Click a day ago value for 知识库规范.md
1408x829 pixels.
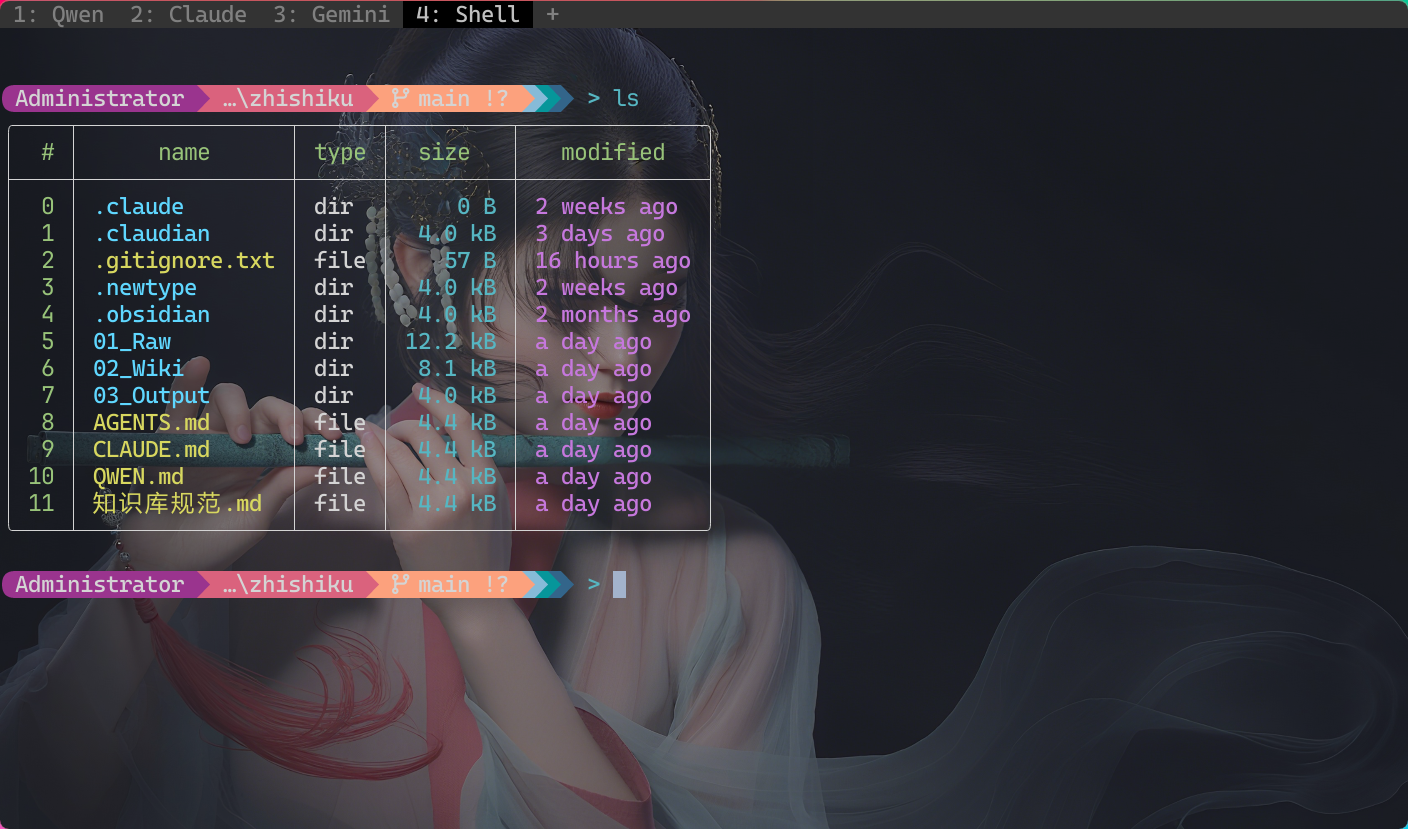pyautogui.click(x=594, y=504)
